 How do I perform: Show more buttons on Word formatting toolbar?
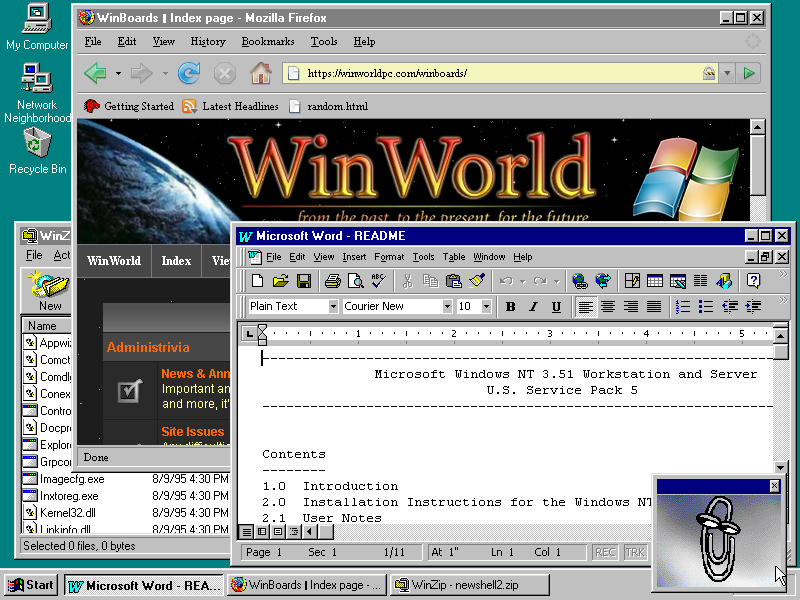[x=783, y=301]
